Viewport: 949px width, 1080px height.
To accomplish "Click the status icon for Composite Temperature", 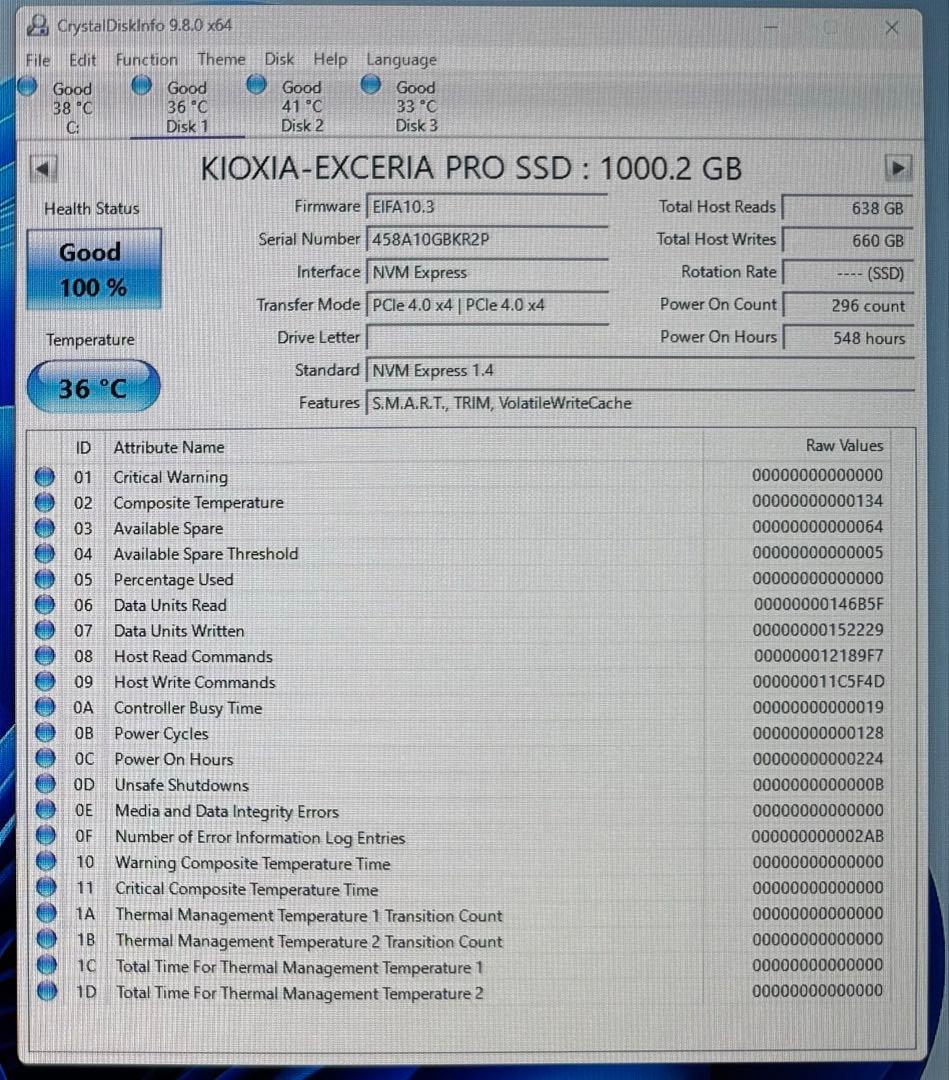I will tap(45, 502).
